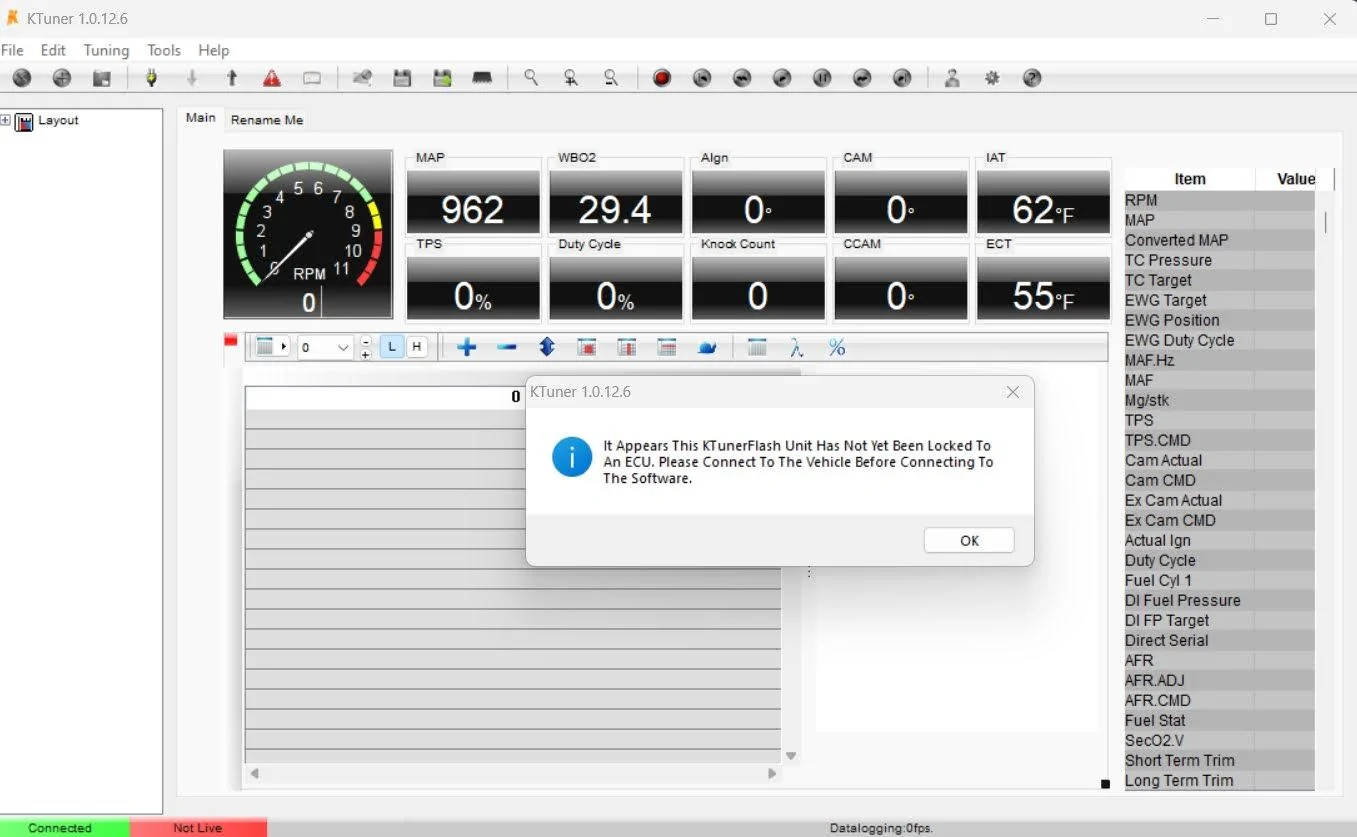Click the red flag toggle beside table toolbar

click(231, 341)
